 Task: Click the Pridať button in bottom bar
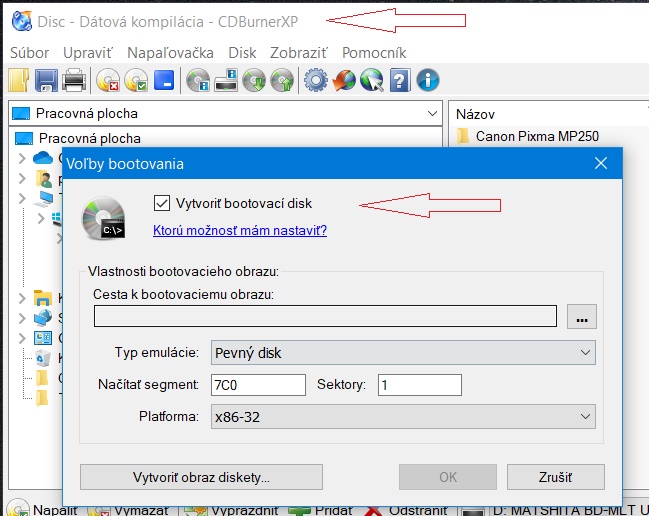pos(321,509)
